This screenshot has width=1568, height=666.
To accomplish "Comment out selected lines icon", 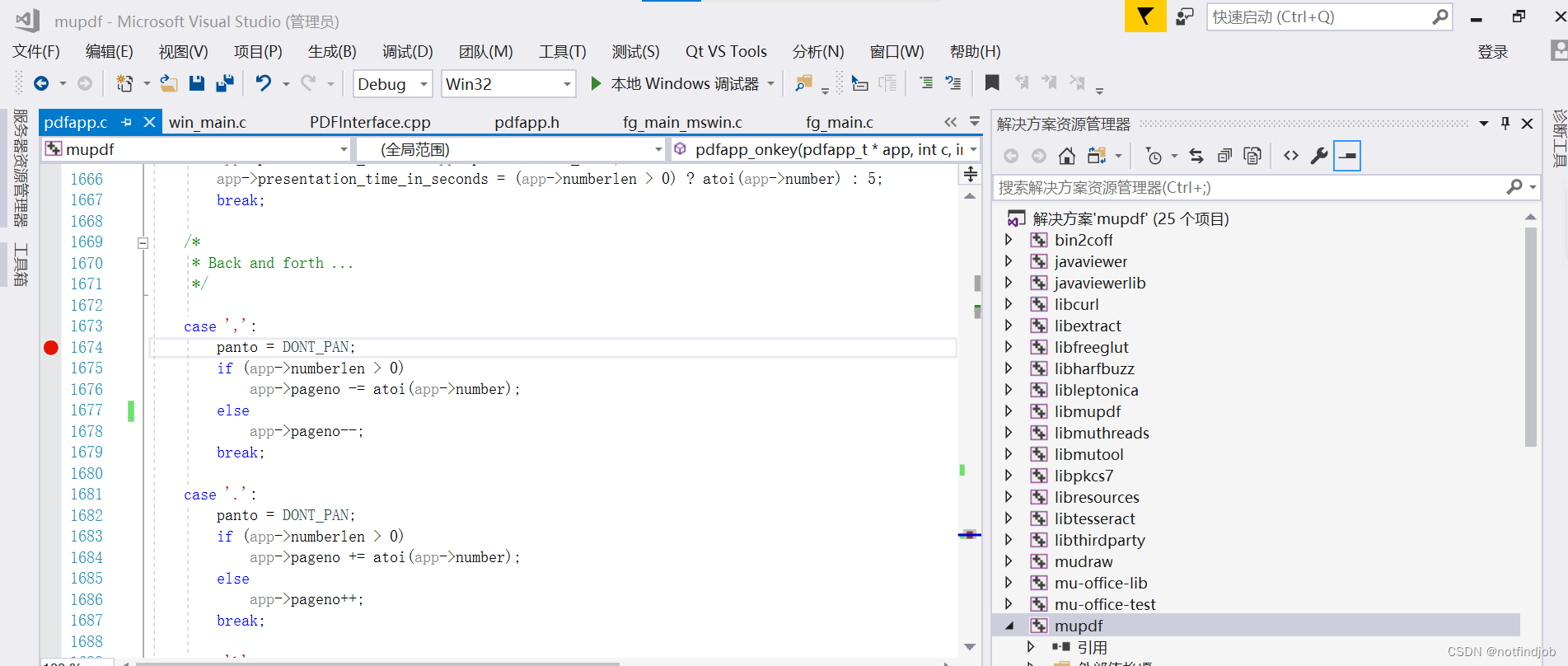I will pos(926,82).
